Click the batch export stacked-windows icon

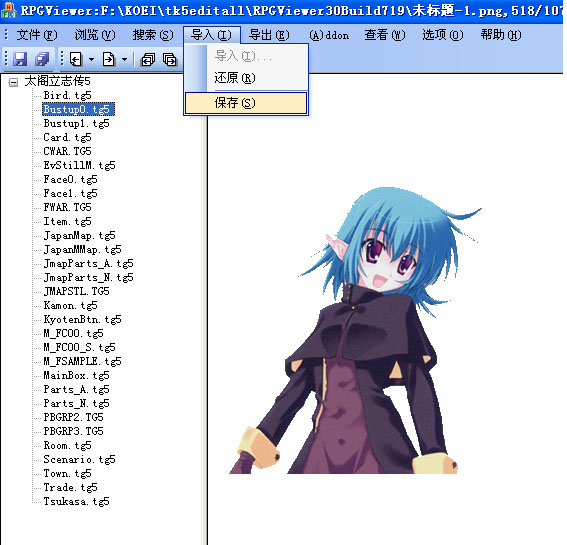170,59
